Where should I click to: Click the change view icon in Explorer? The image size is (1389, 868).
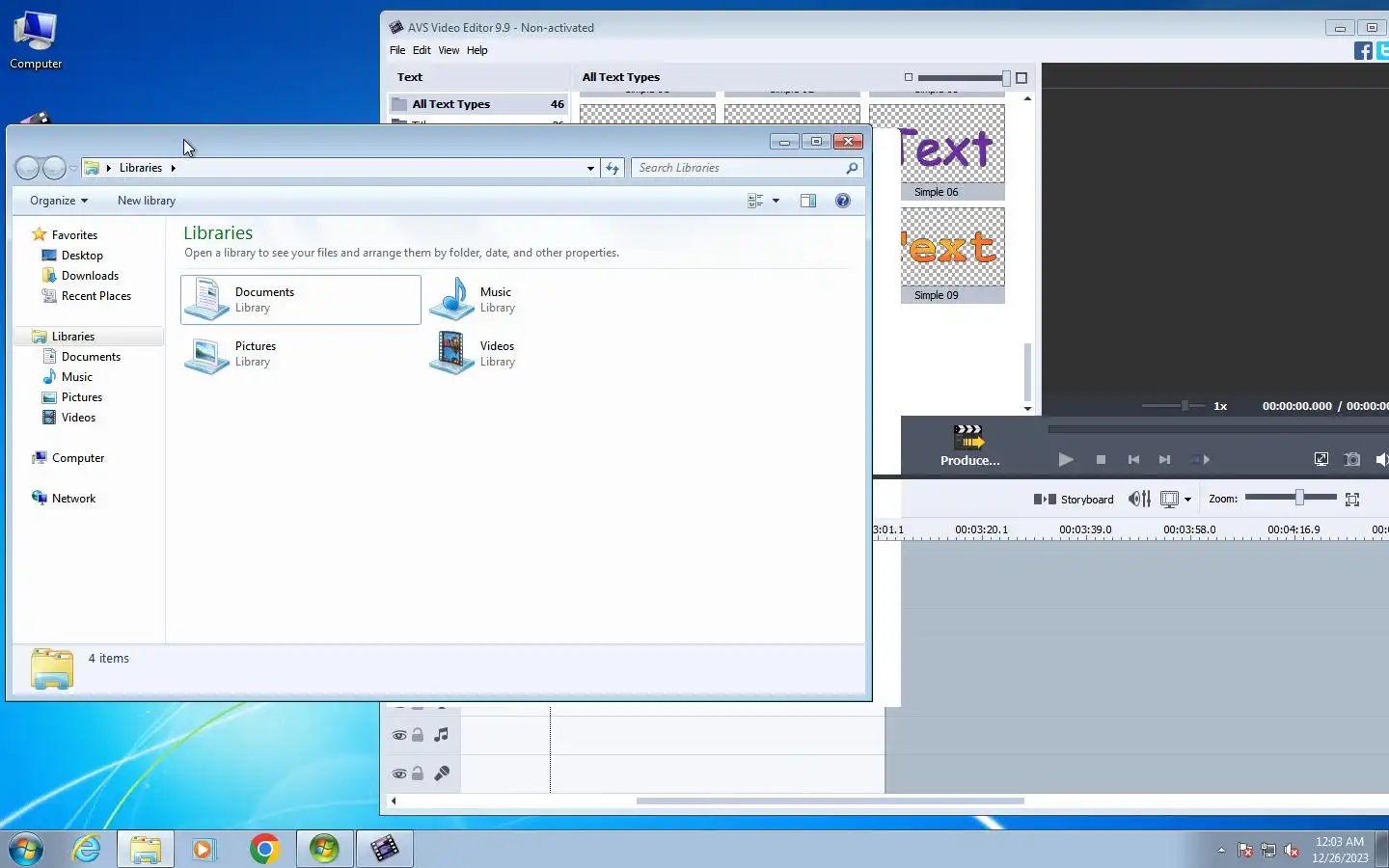(x=755, y=201)
